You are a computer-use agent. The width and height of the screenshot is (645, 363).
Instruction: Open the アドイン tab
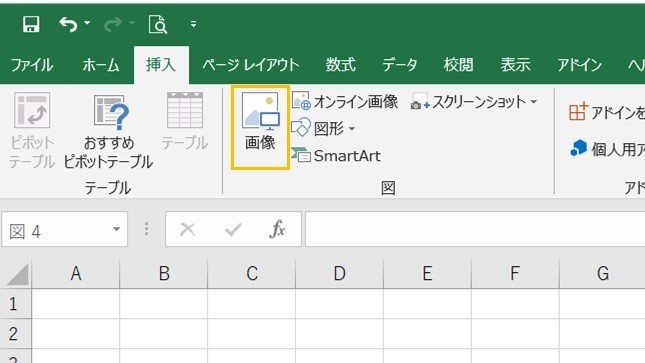pyautogui.click(x=580, y=65)
